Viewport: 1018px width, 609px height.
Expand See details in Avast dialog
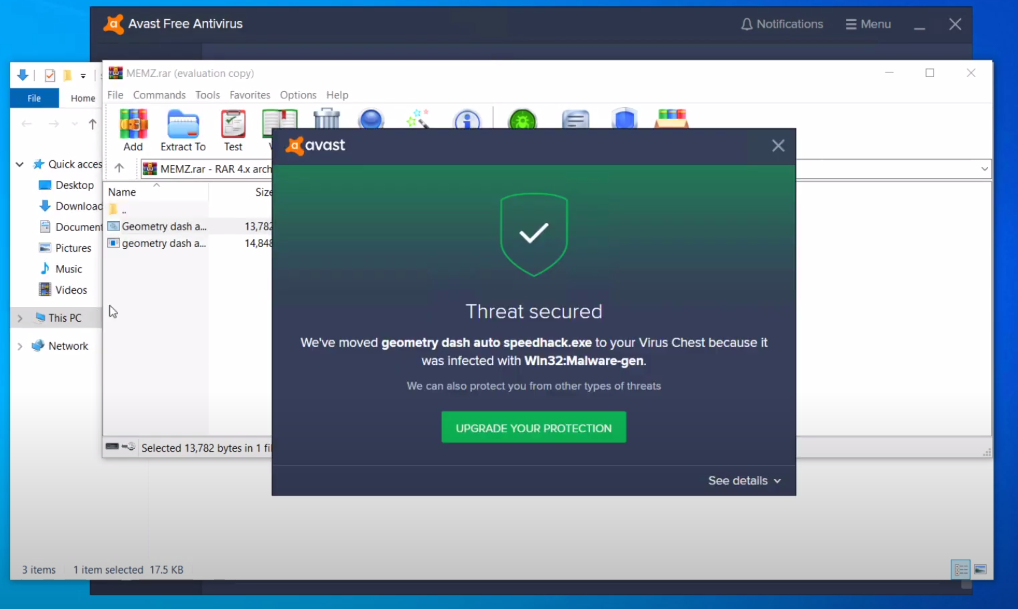[744, 481]
